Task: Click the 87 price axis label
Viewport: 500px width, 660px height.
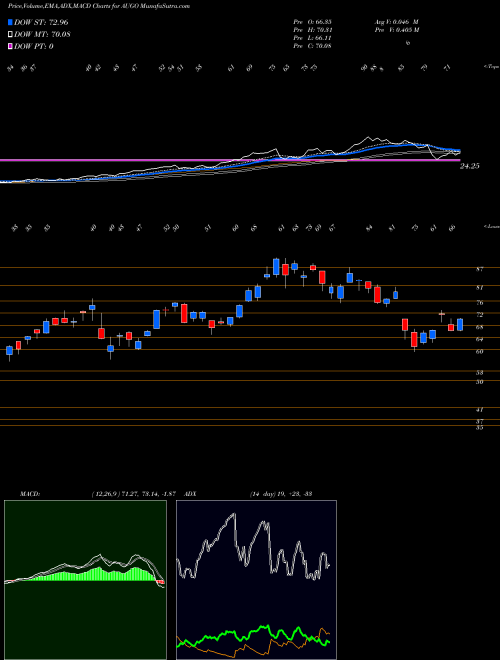Action: [479, 269]
